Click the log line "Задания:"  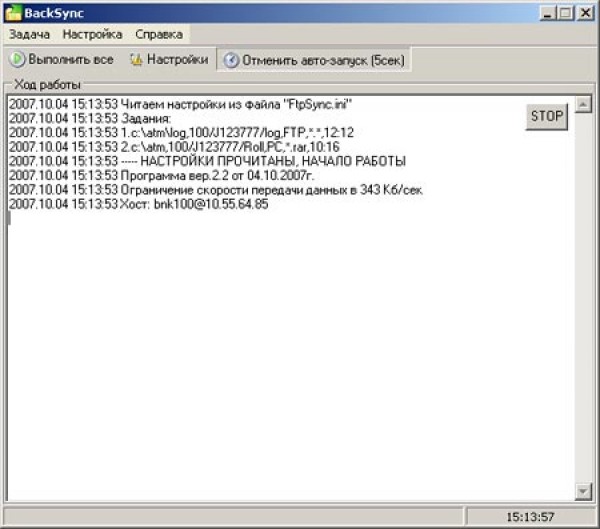pos(90,118)
